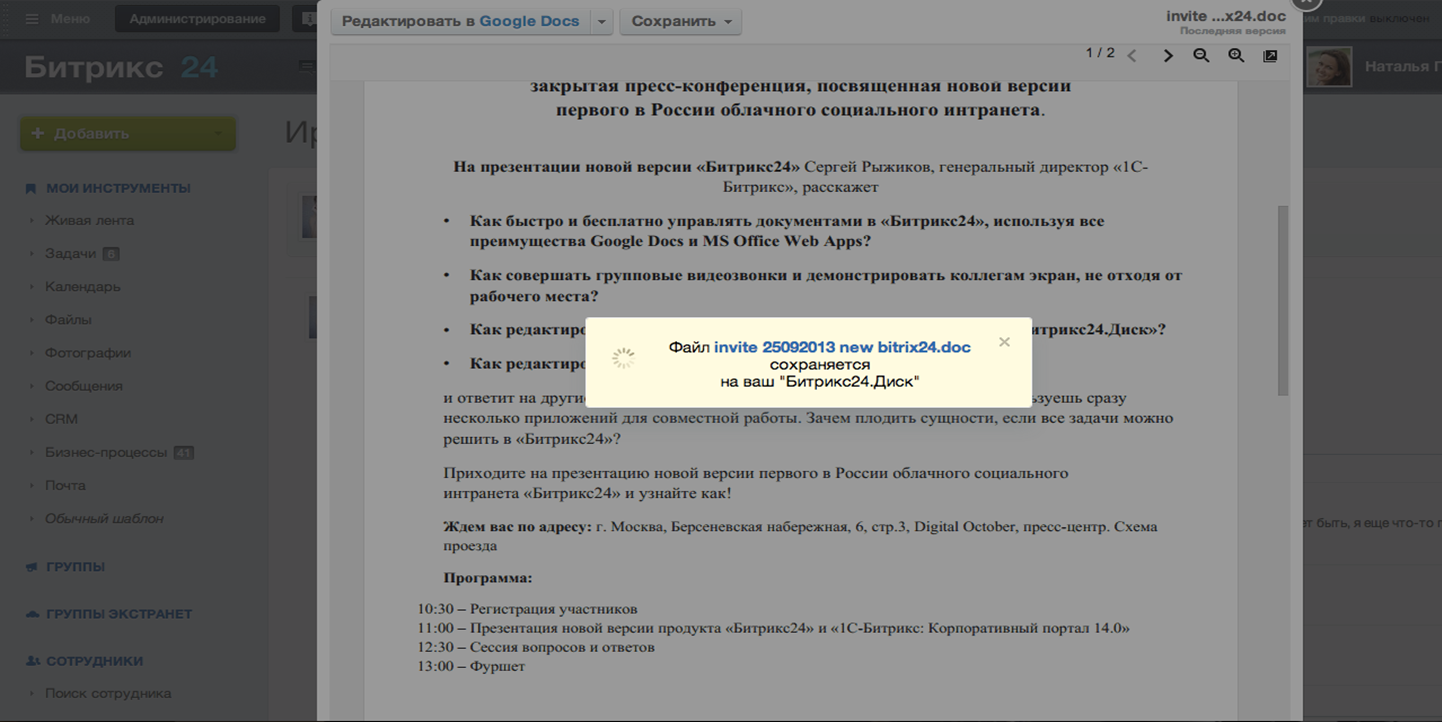Zoom in the document preview
The height and width of the screenshot is (722, 1442).
[x=1236, y=56]
